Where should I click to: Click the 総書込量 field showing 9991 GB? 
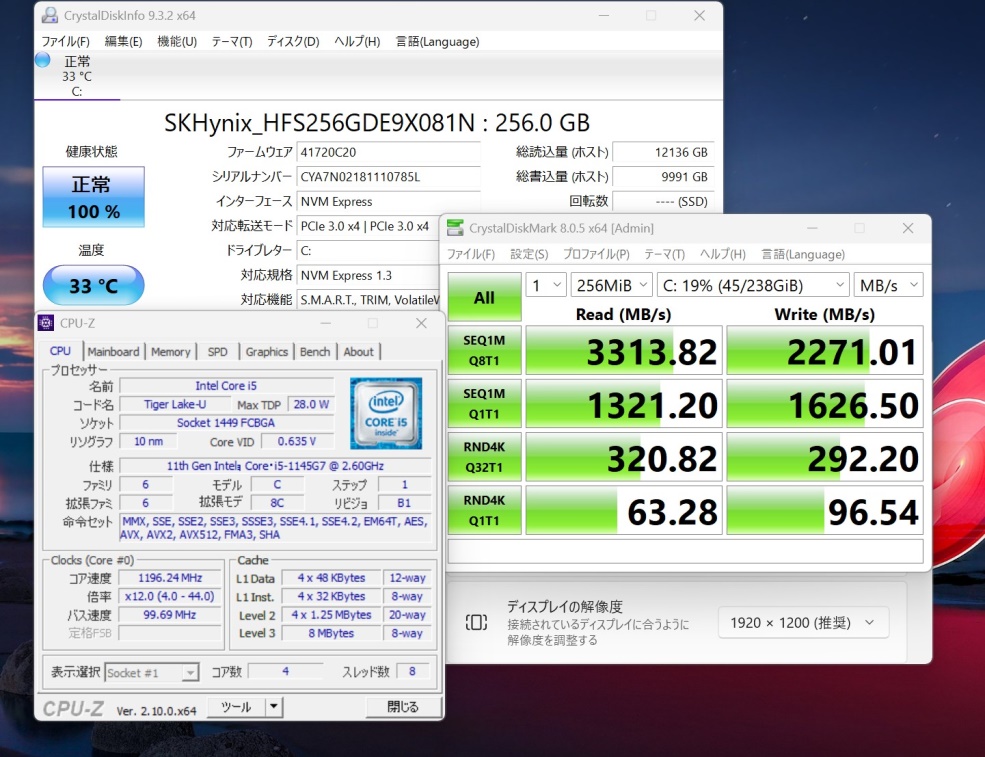(x=663, y=177)
